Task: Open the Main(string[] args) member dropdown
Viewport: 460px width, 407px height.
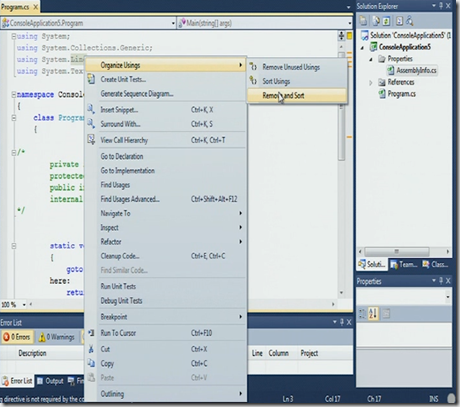Action: (x=350, y=23)
